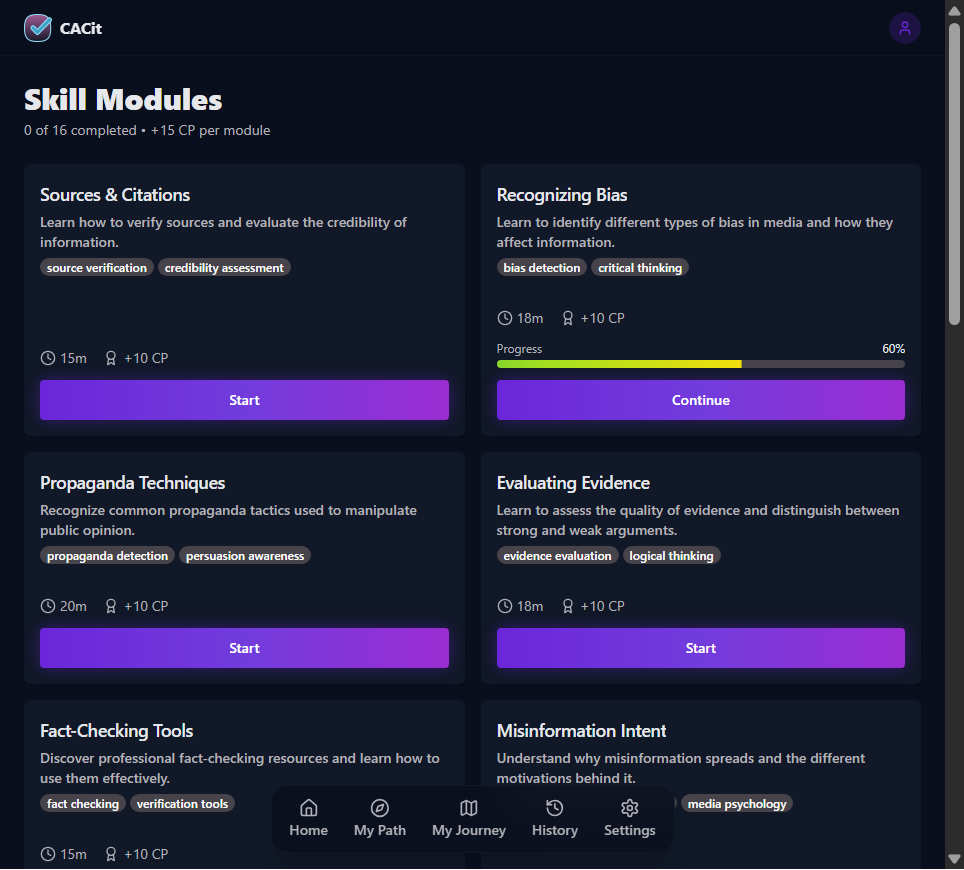Start the Propaganda Techniques module
This screenshot has width=964, height=870.
pos(244,648)
